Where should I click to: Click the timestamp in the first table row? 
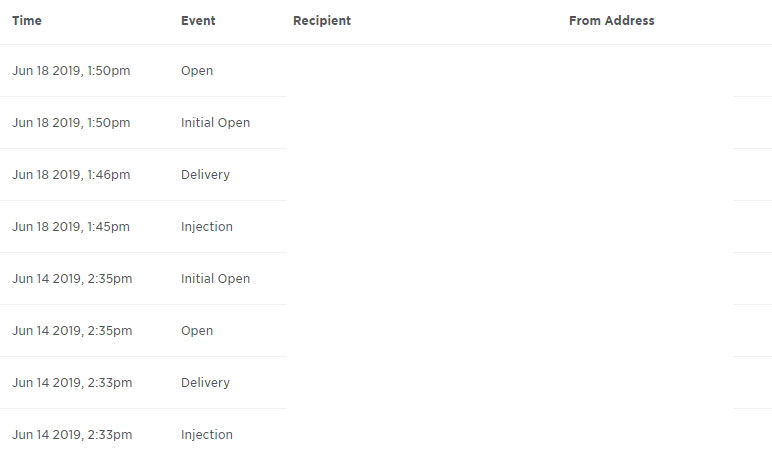(x=71, y=71)
